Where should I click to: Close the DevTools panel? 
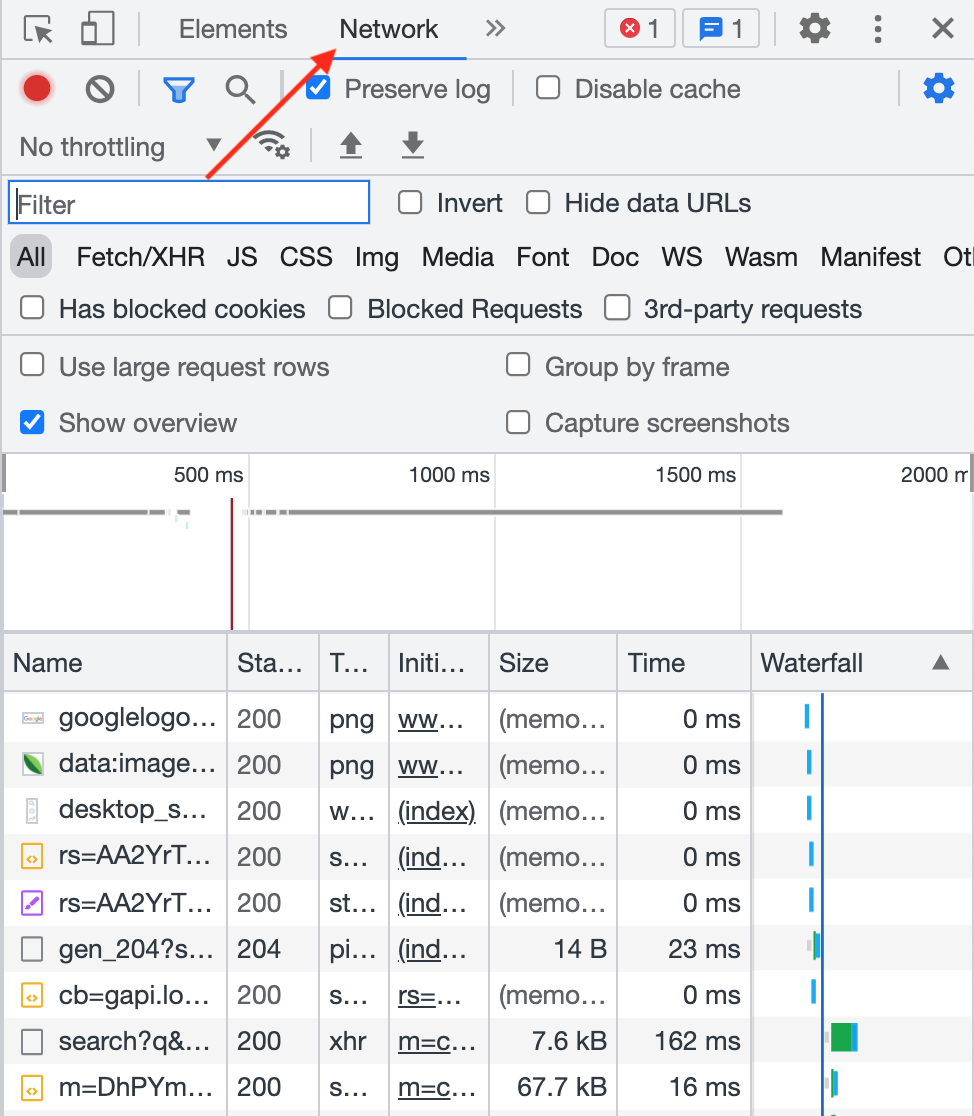[x=943, y=28]
